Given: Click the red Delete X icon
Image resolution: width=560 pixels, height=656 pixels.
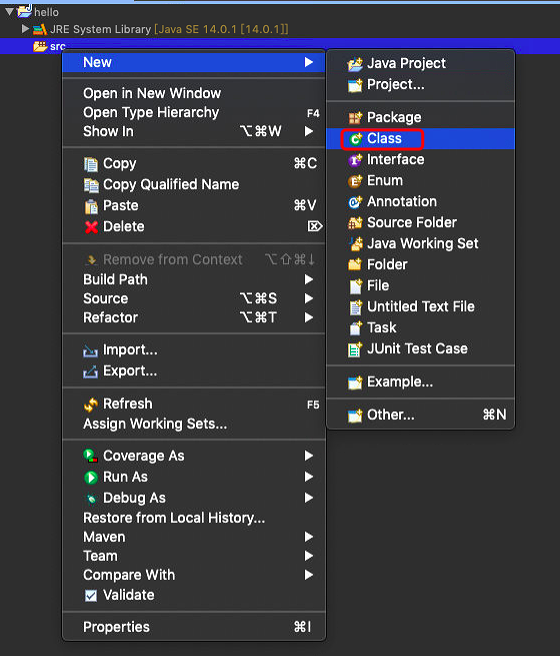Looking at the screenshot, I should (91, 227).
